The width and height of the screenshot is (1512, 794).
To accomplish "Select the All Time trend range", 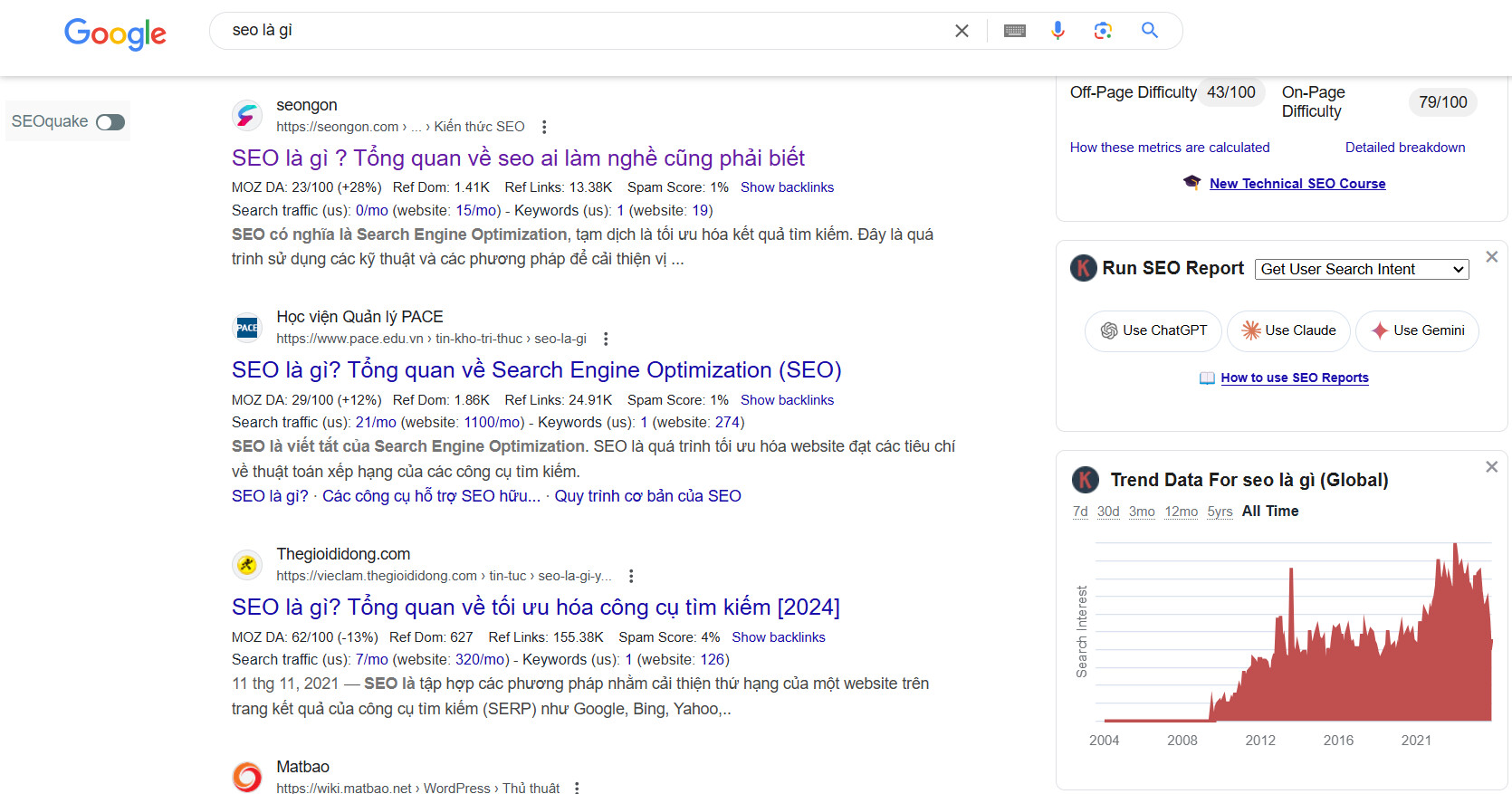I will point(1270,512).
